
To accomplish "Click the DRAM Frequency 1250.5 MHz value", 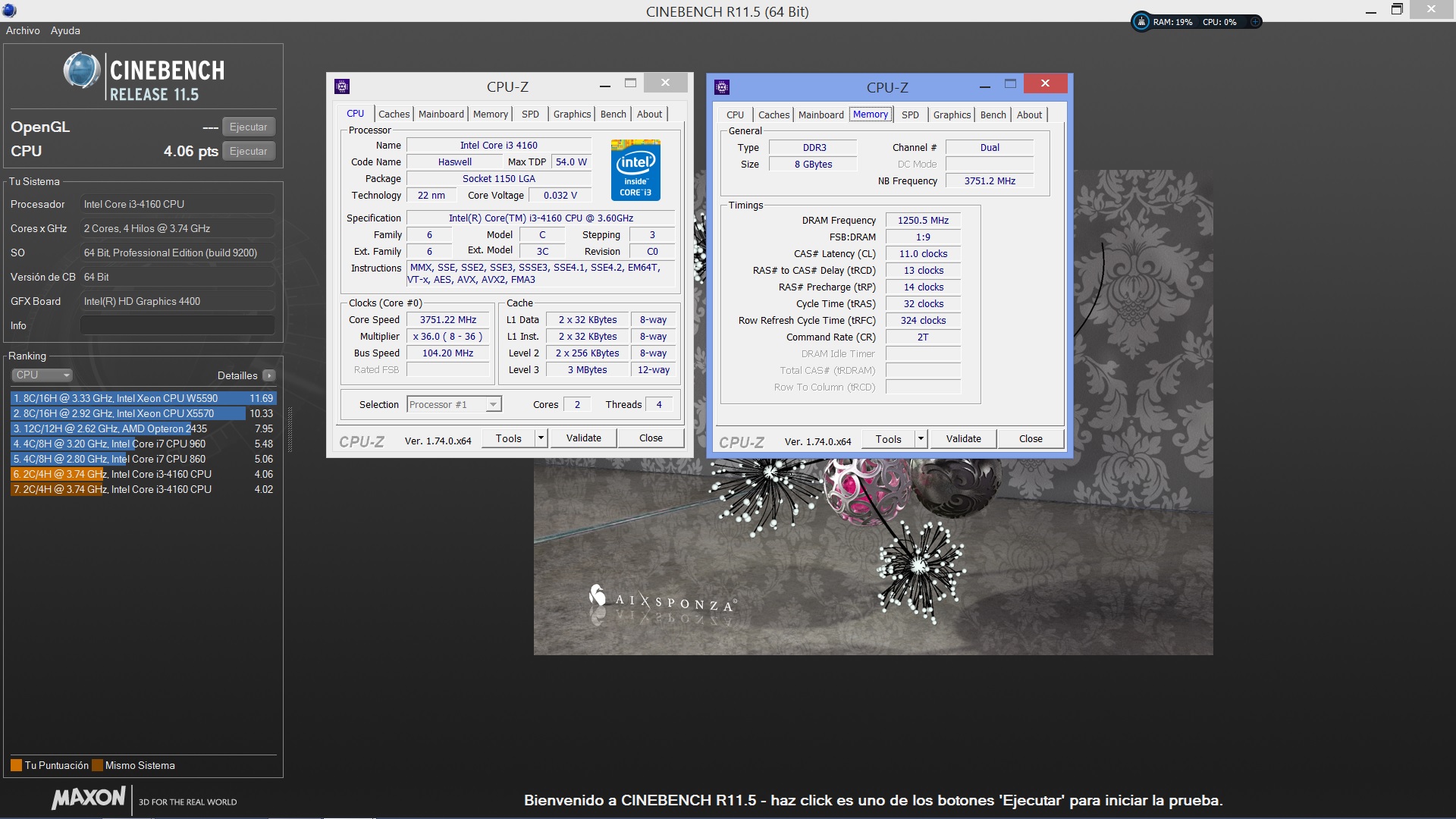I will coord(923,221).
